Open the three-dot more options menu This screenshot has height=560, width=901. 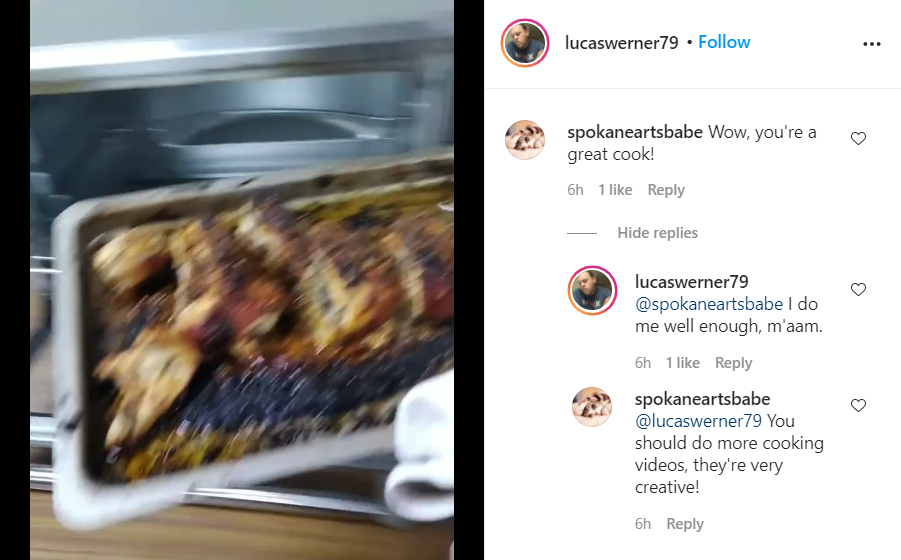[x=872, y=44]
